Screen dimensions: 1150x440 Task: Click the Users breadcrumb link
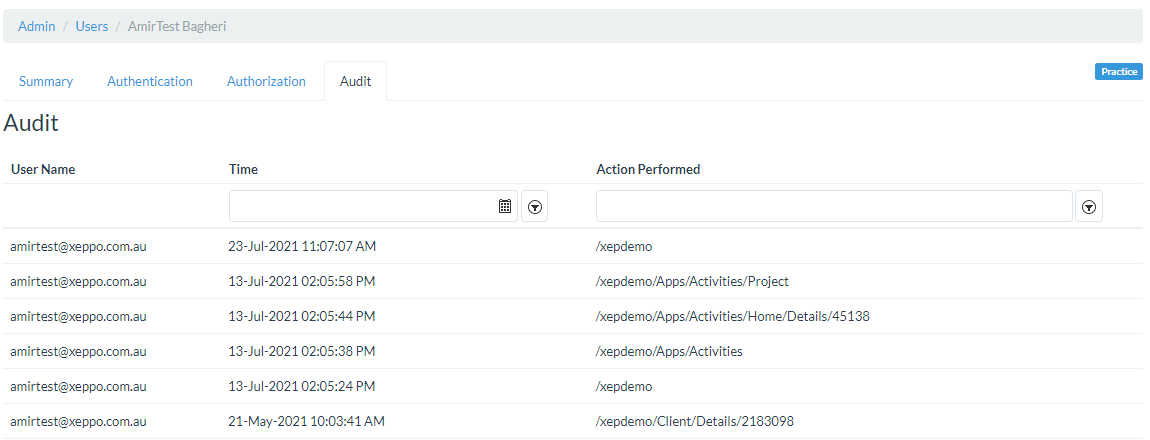[92, 26]
